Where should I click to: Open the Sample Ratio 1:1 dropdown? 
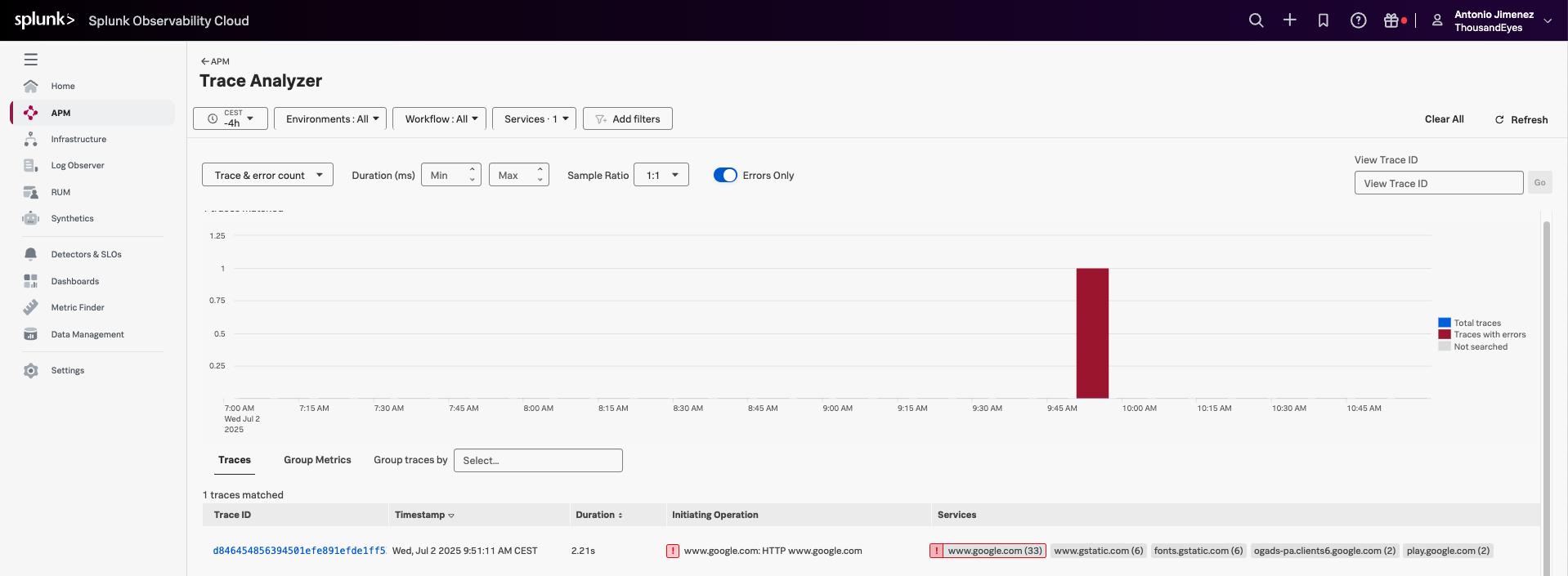click(x=661, y=175)
